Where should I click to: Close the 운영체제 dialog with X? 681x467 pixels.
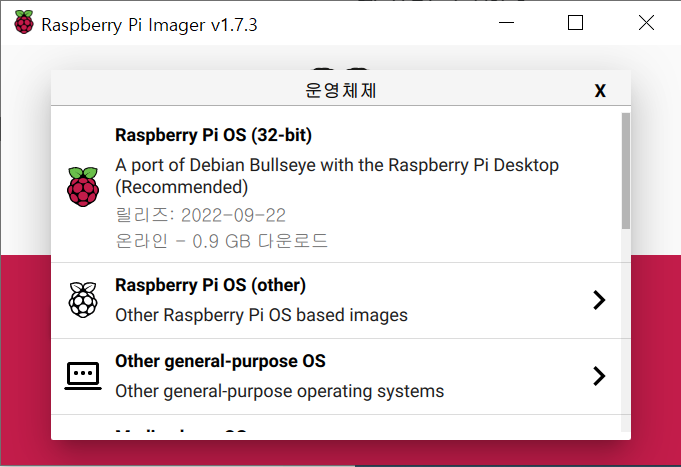tap(600, 91)
